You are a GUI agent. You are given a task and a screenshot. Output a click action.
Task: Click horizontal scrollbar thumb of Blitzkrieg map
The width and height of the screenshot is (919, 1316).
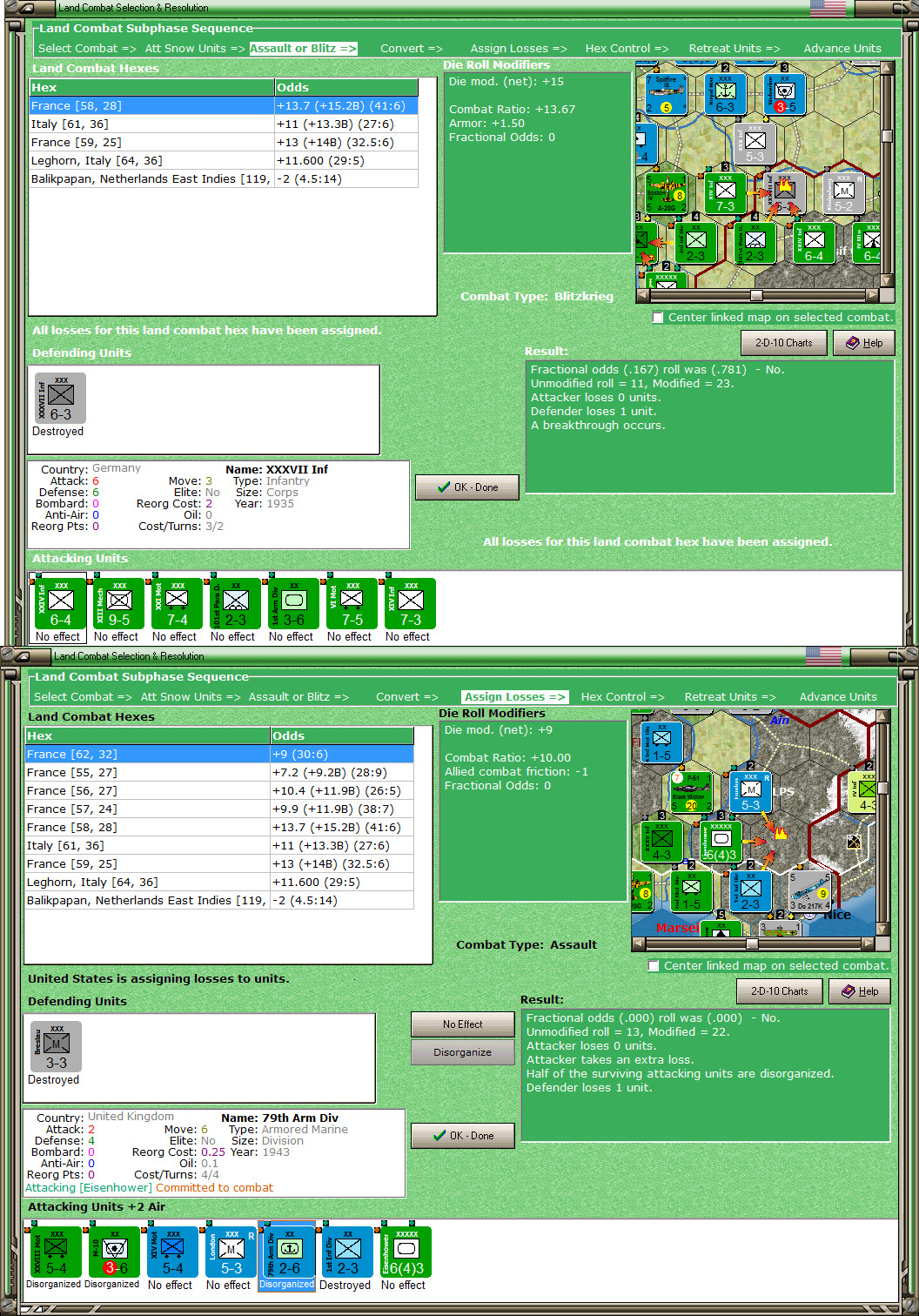pyautogui.click(x=756, y=295)
